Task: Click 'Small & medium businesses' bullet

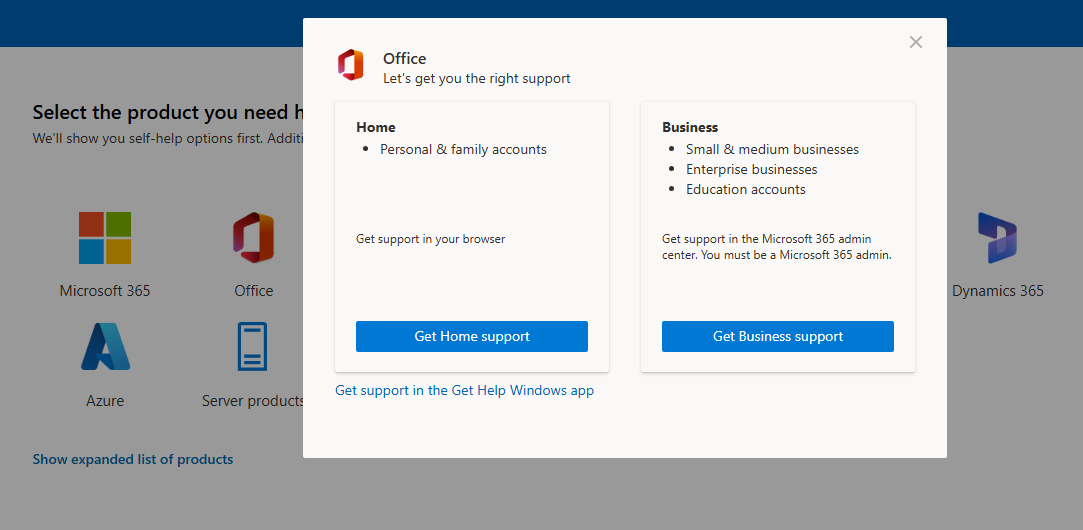Action: coord(772,149)
